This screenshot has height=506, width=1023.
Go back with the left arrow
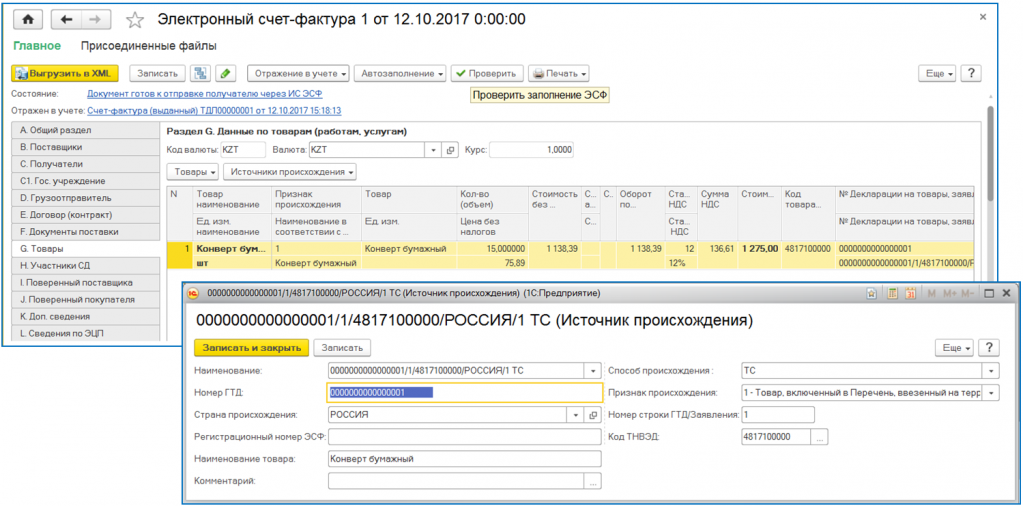click(67, 19)
